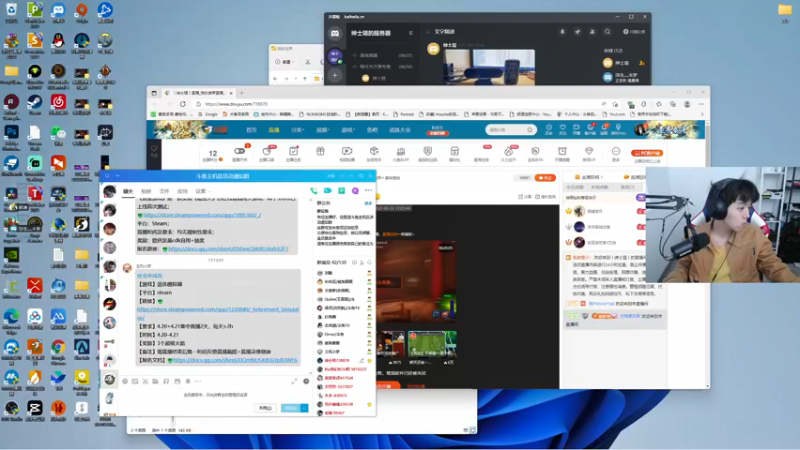The image size is (800, 450).
Task: Open the 游戏 dropdown in Douyu navigation
Action: point(348,130)
